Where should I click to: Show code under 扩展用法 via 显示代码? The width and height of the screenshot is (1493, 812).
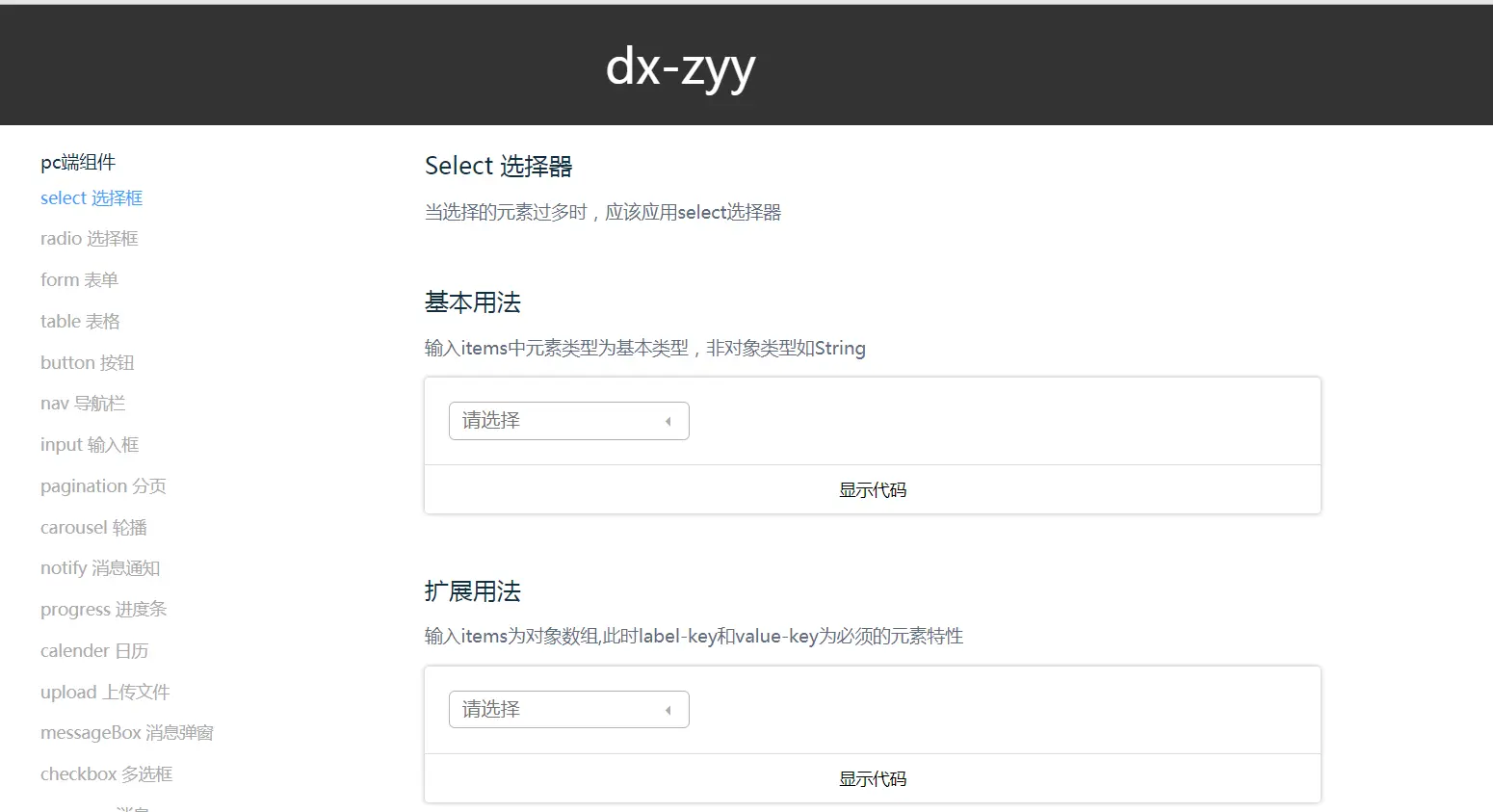tap(873, 779)
